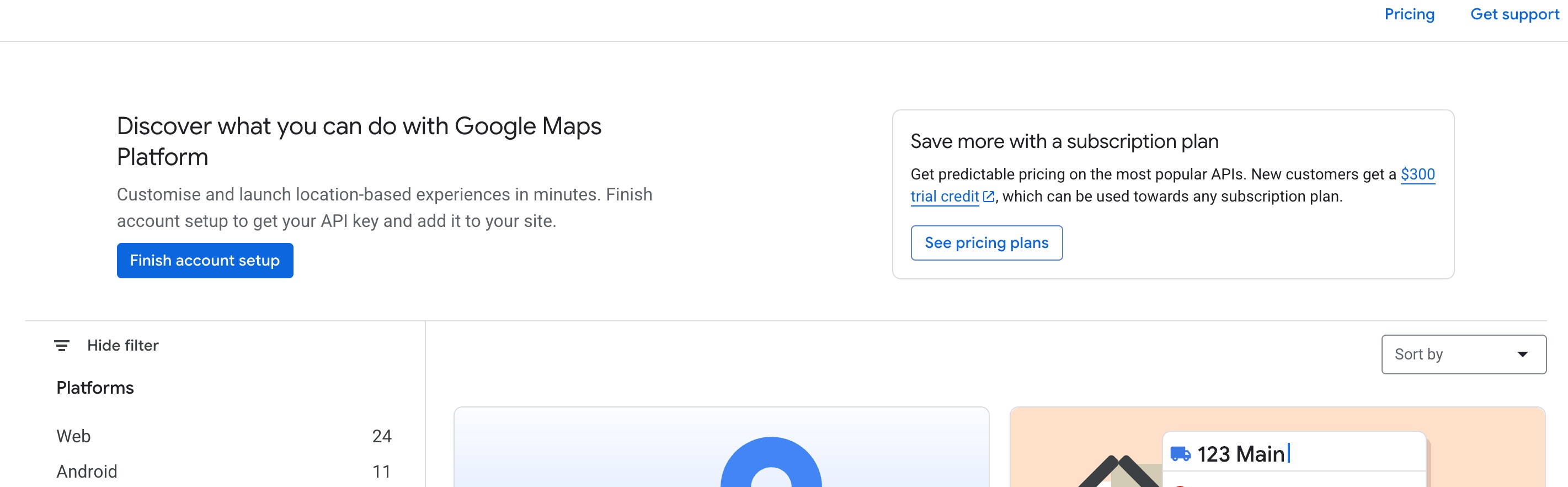Open the Pricing link in header
The image size is (1568, 487).
1409,14
